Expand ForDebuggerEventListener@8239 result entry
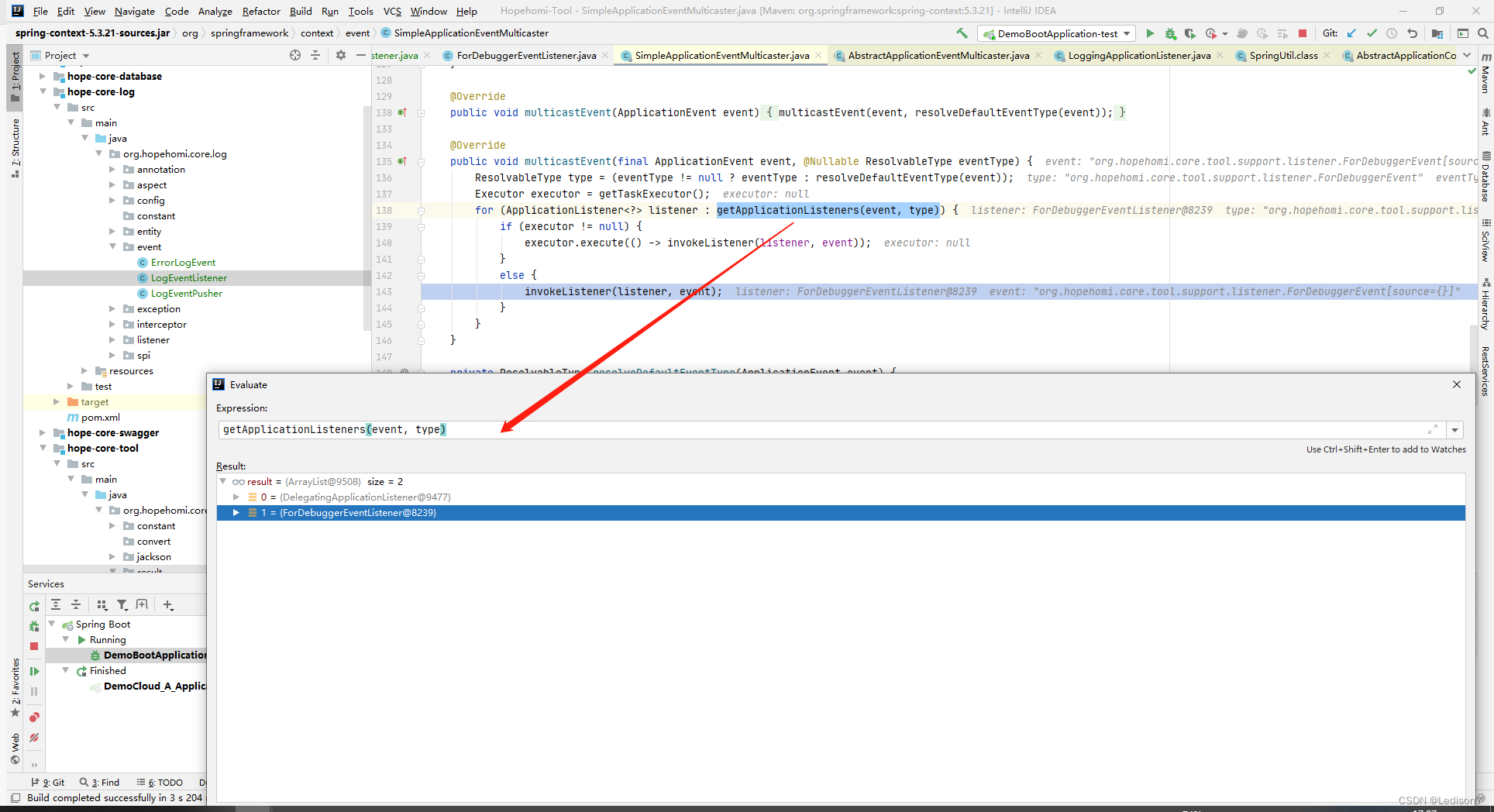Image resolution: width=1494 pixels, height=812 pixels. coord(236,512)
